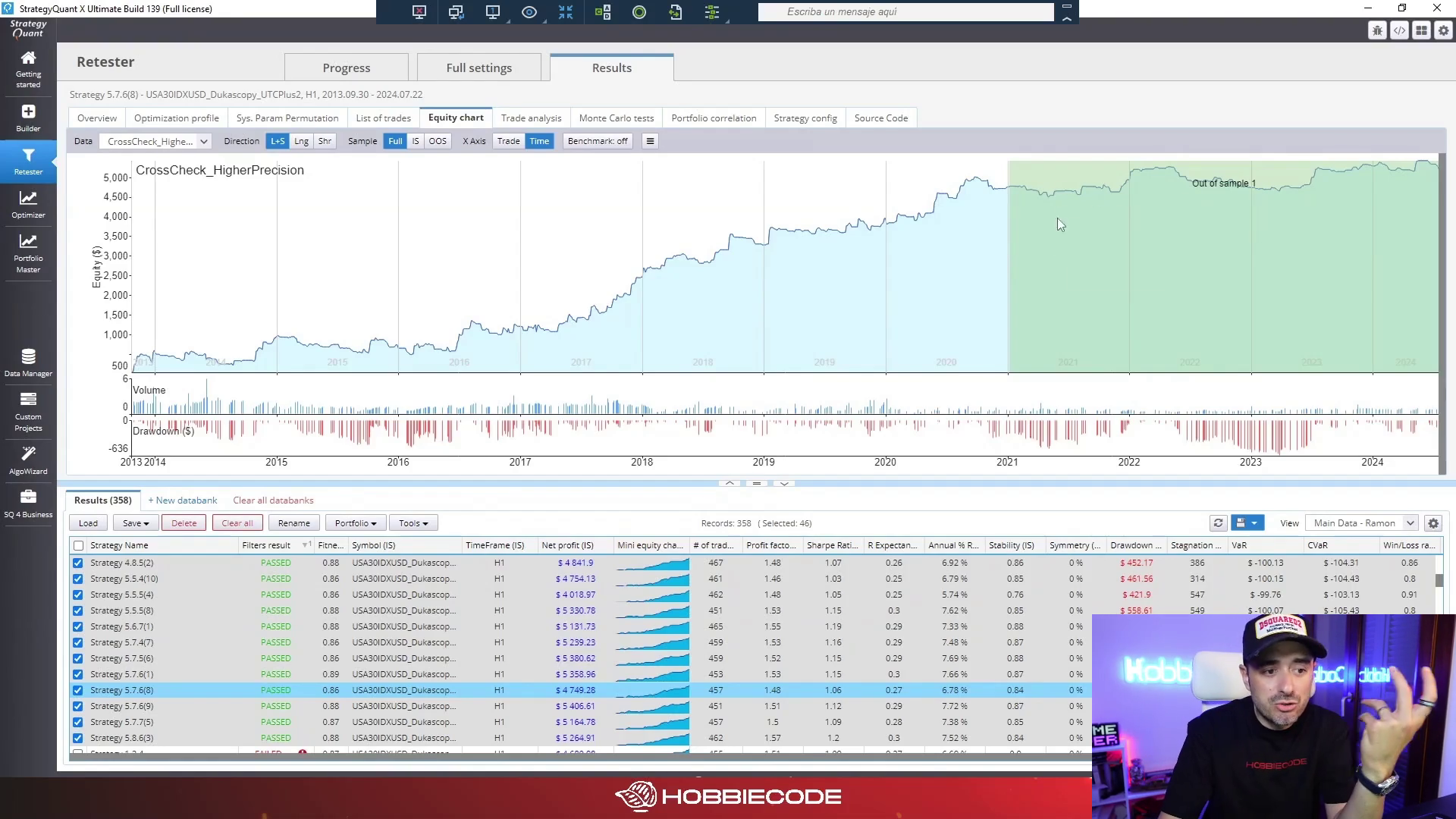1456x819 pixels.
Task: Click the Delete button
Action: [184, 523]
